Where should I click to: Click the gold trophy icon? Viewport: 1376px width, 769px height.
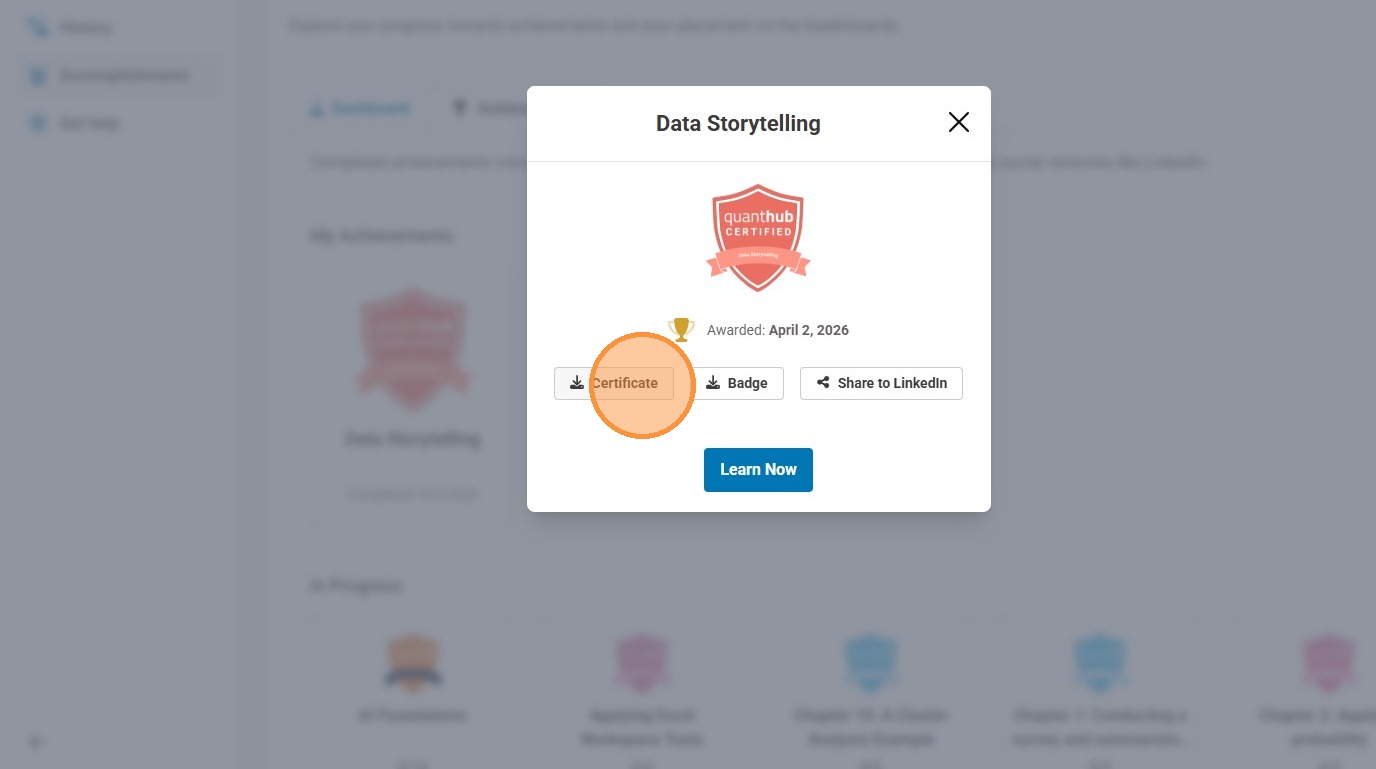(681, 329)
